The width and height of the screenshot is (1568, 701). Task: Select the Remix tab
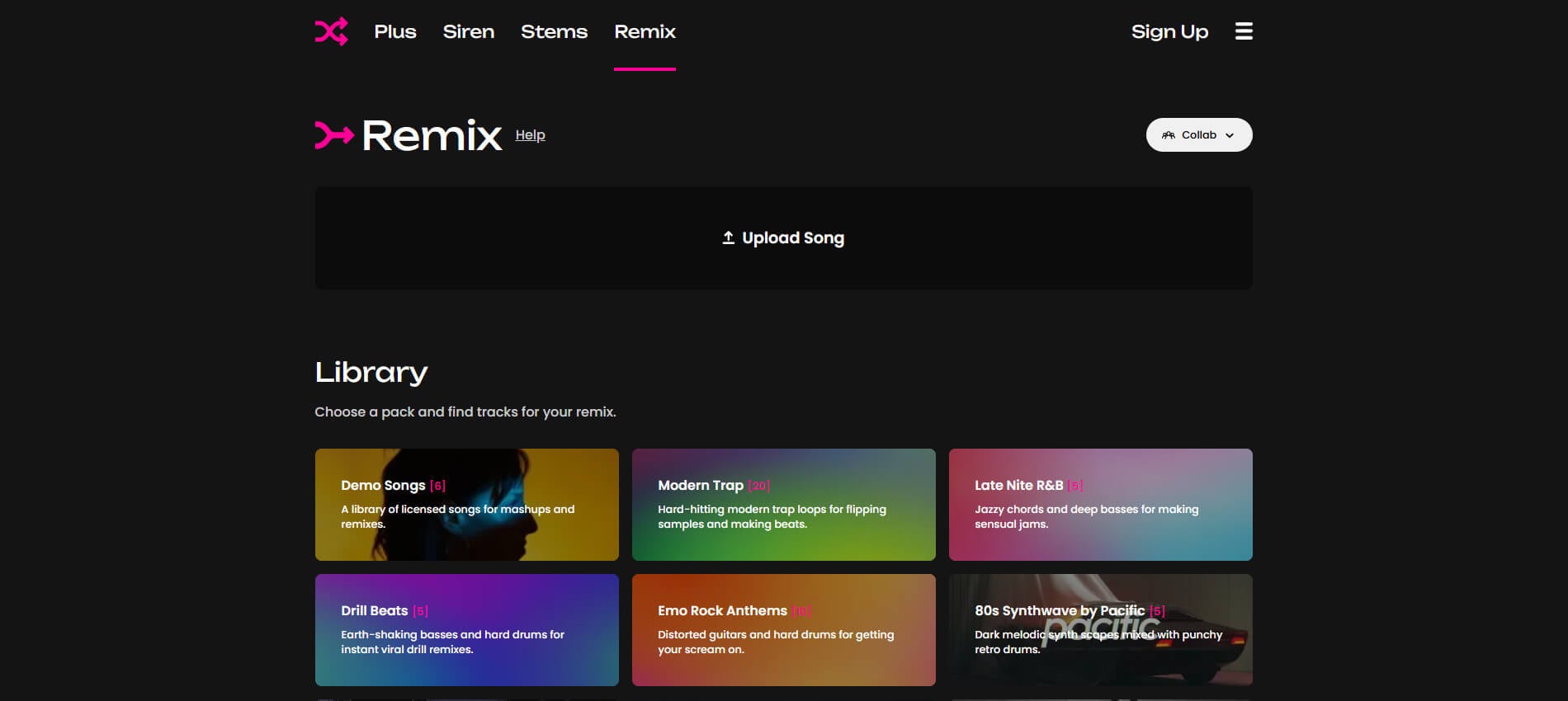tap(645, 31)
